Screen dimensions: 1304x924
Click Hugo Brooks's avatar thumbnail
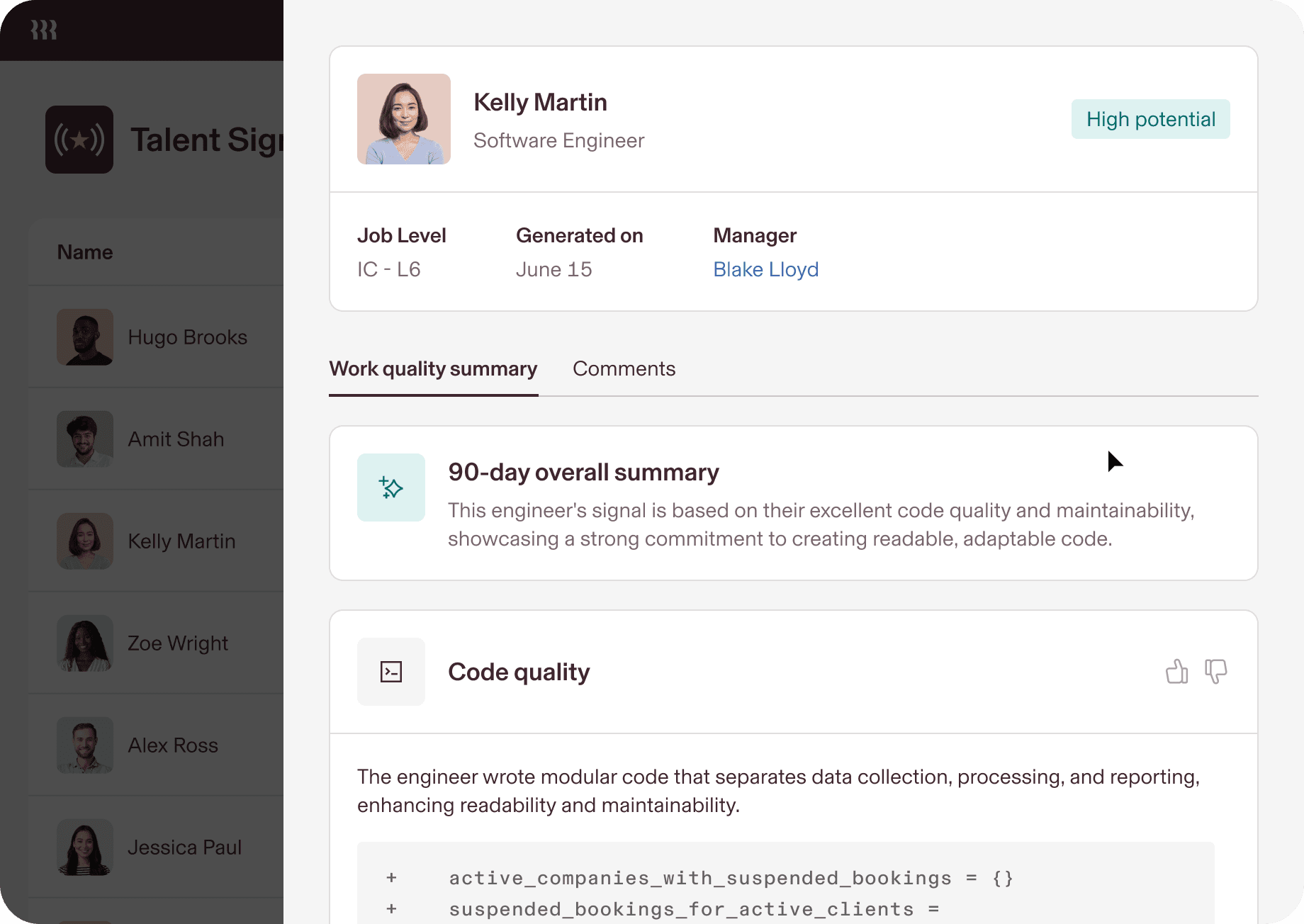click(85, 337)
